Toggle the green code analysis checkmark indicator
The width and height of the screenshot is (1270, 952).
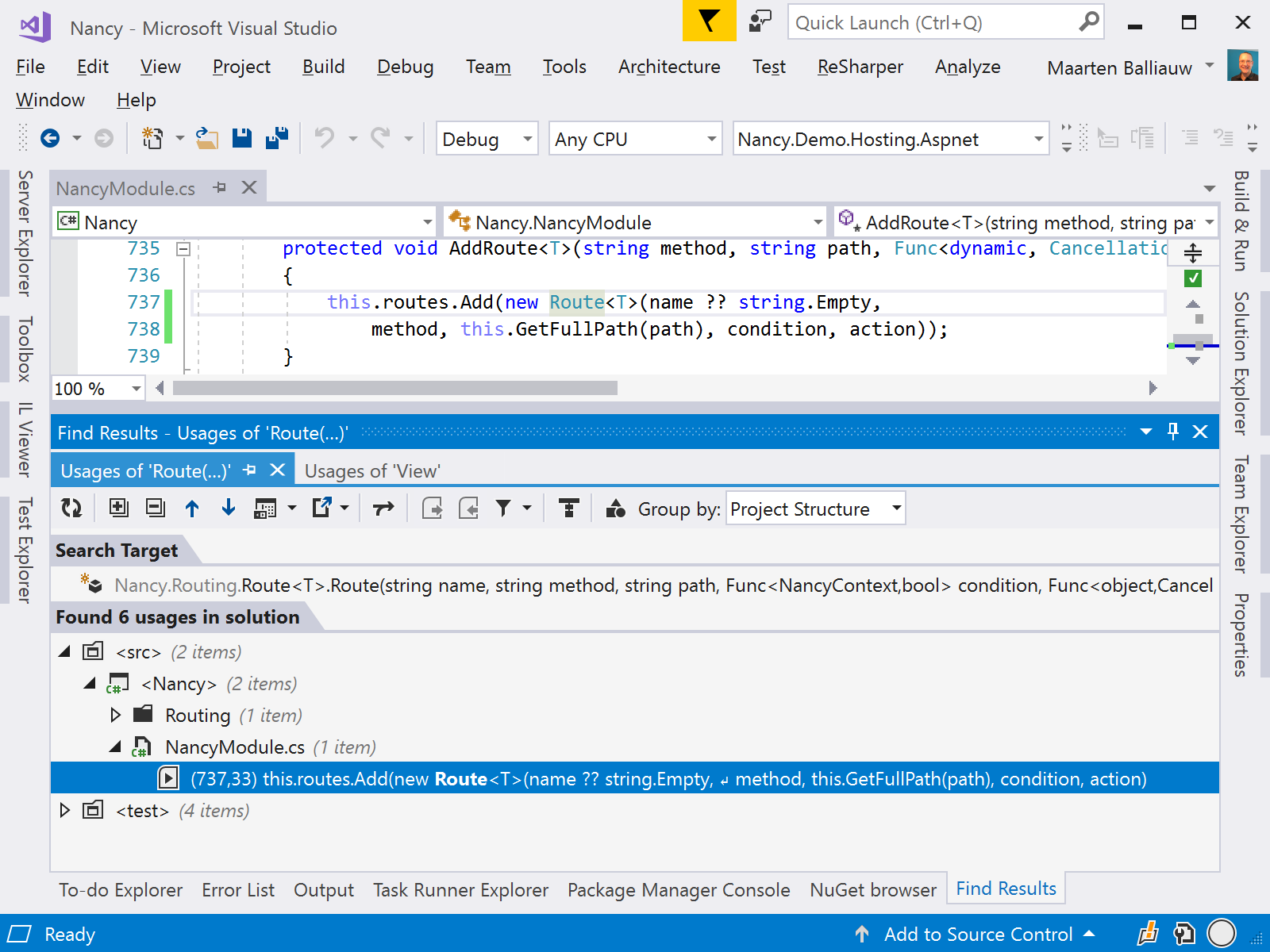tap(1193, 278)
